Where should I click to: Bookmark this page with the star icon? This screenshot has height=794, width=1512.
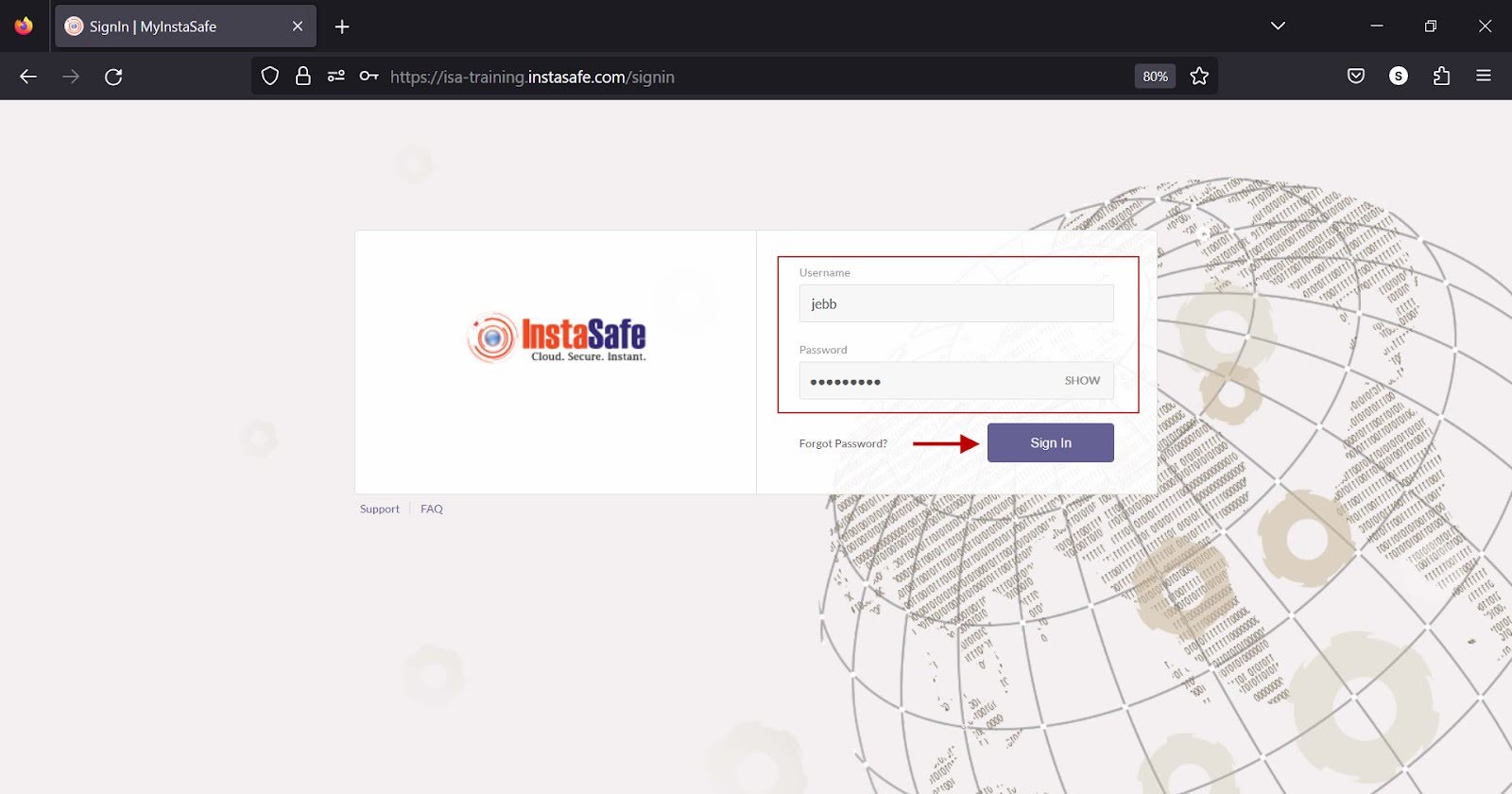[x=1199, y=77]
